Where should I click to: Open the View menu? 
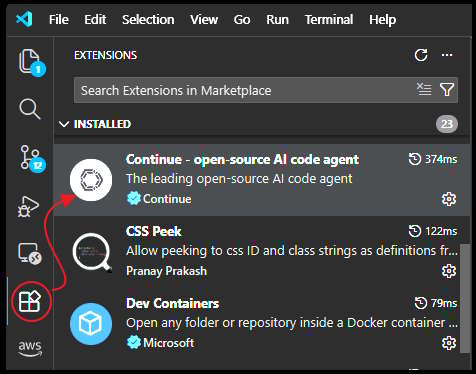(204, 20)
